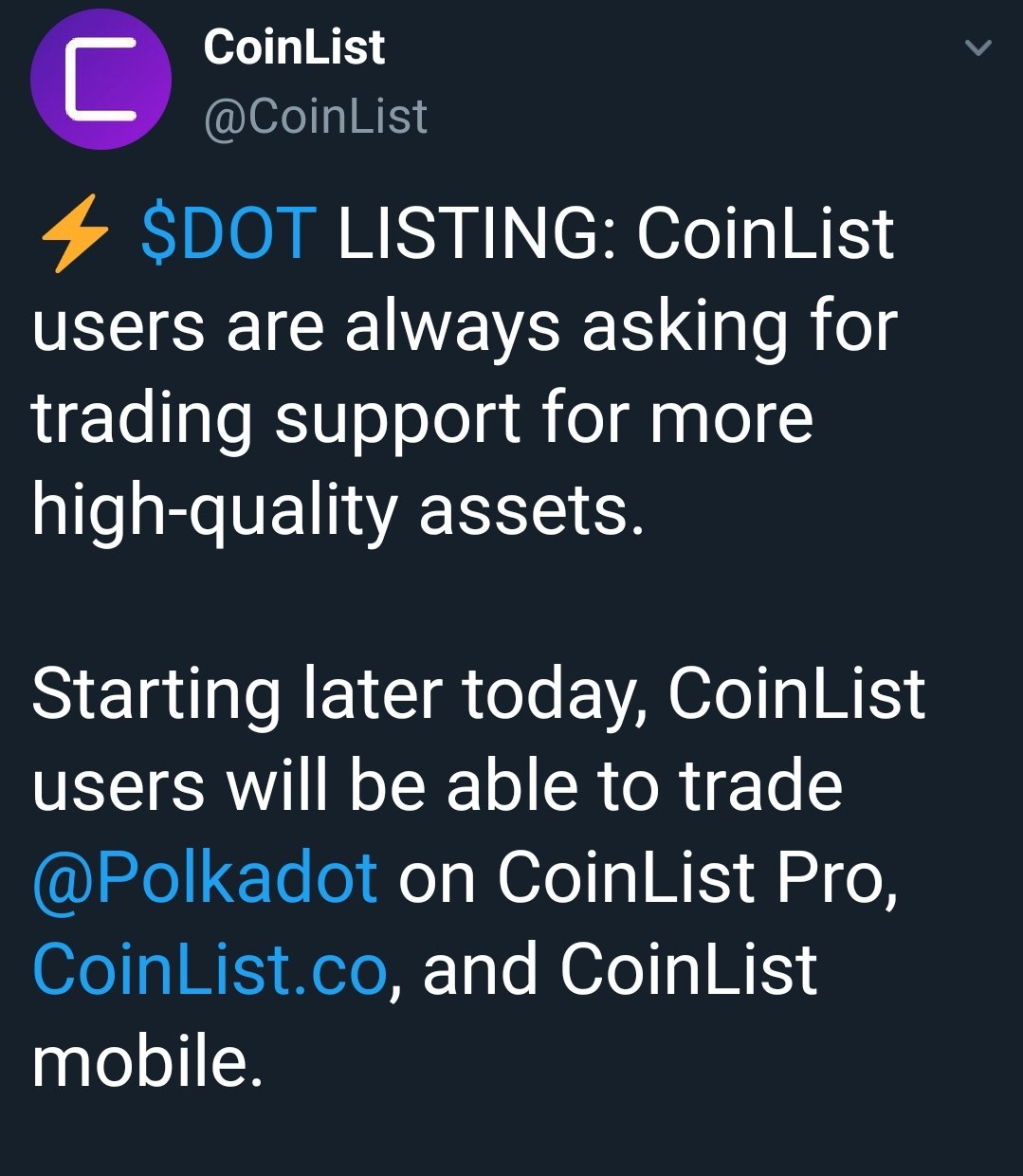Open the $DOT cashtag link
Viewport: 1023px width, 1176px height.
(228, 232)
